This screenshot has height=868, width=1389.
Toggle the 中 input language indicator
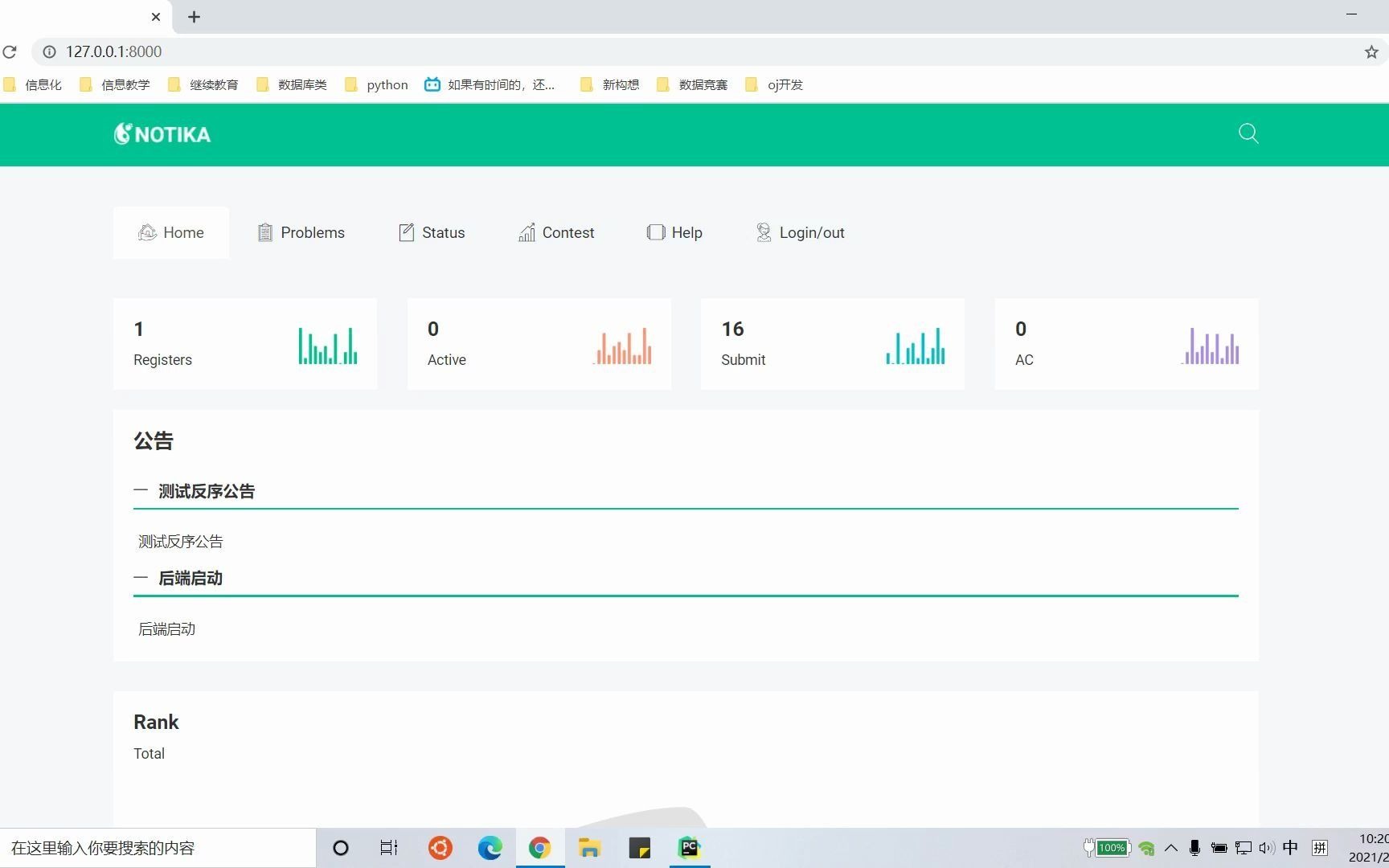coord(1291,848)
